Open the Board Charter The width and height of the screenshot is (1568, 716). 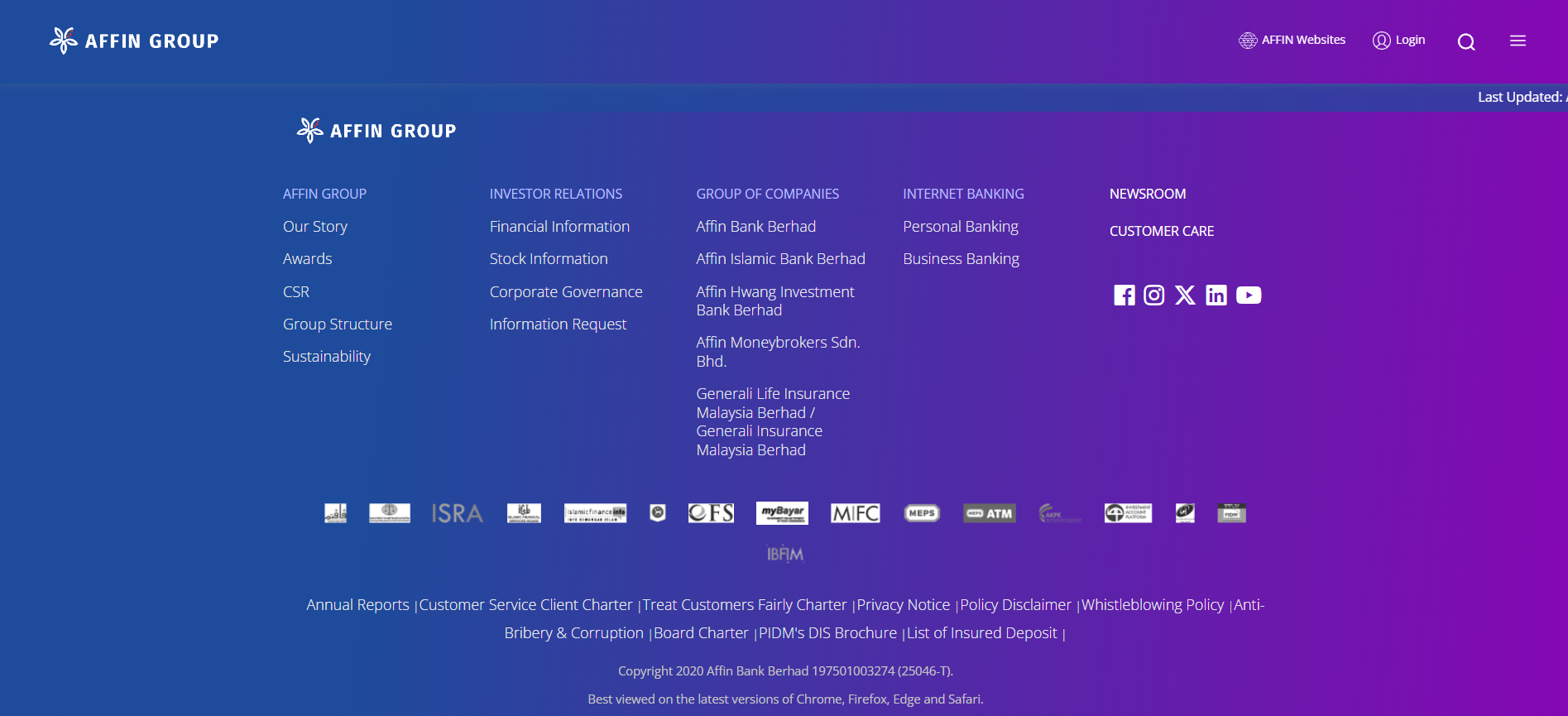[x=701, y=633]
